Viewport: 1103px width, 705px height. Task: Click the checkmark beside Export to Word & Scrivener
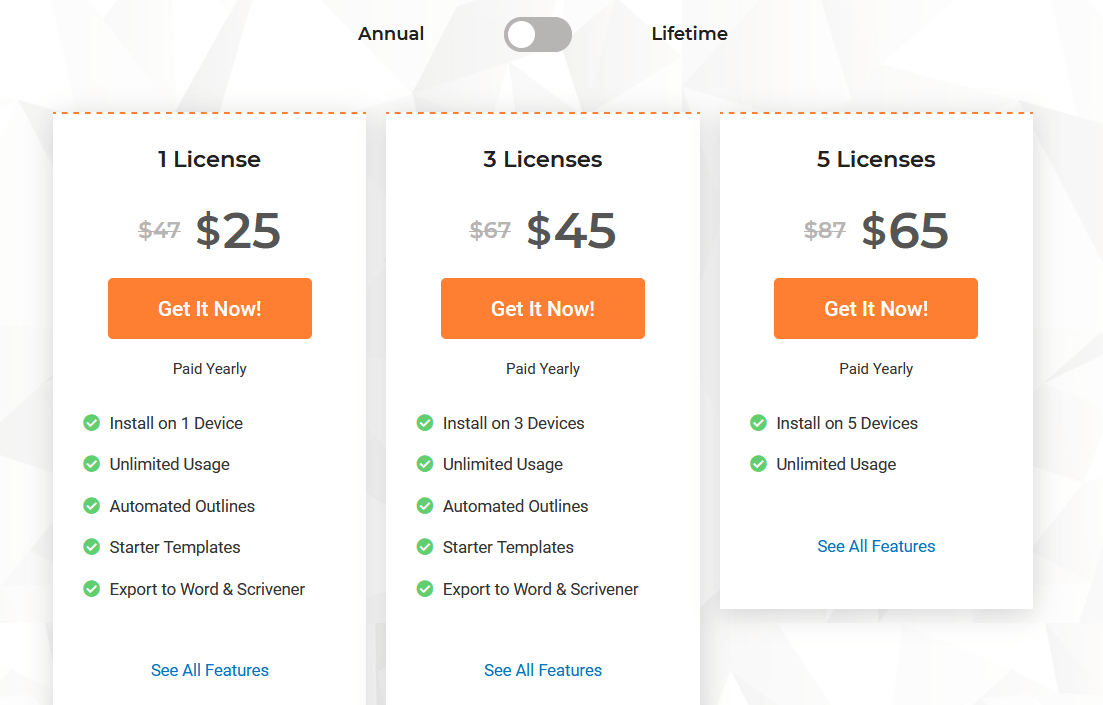tap(91, 589)
